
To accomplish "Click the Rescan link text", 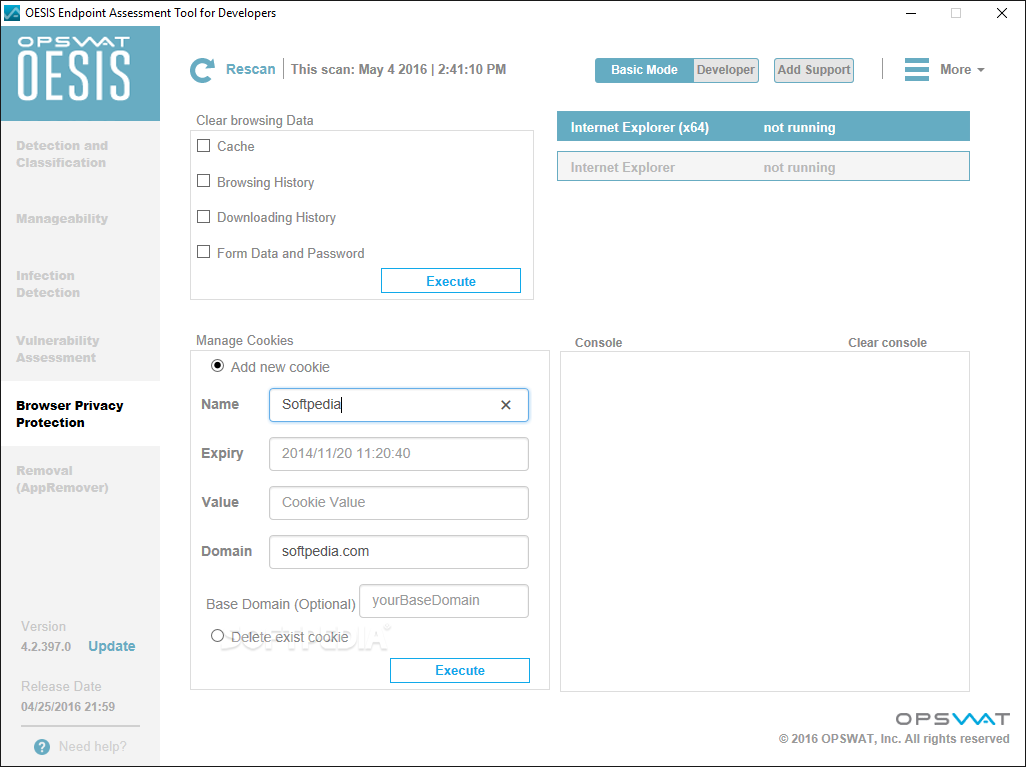I will [251, 69].
